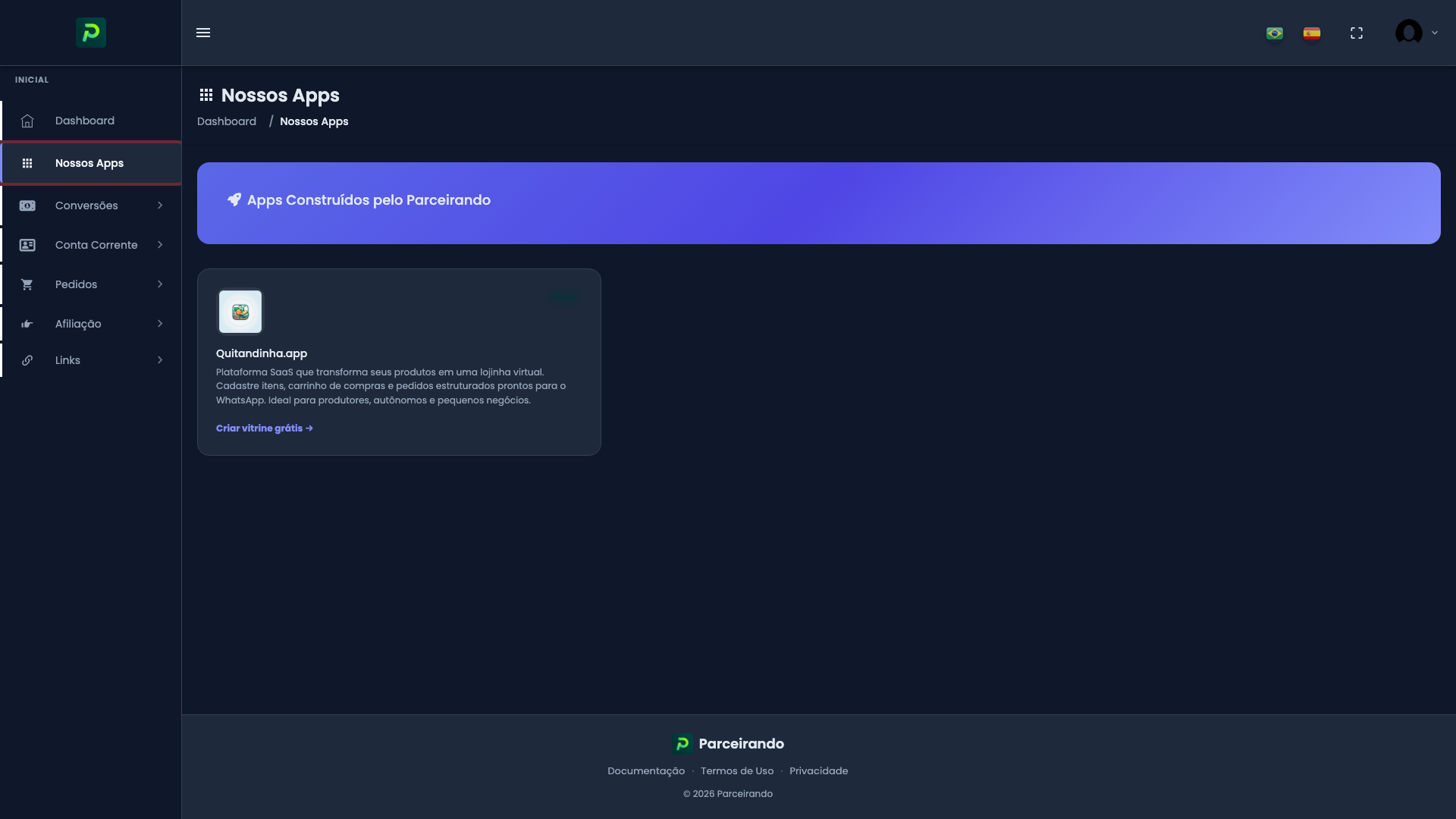Open Documentação footer link
1456x819 pixels.
[645, 771]
